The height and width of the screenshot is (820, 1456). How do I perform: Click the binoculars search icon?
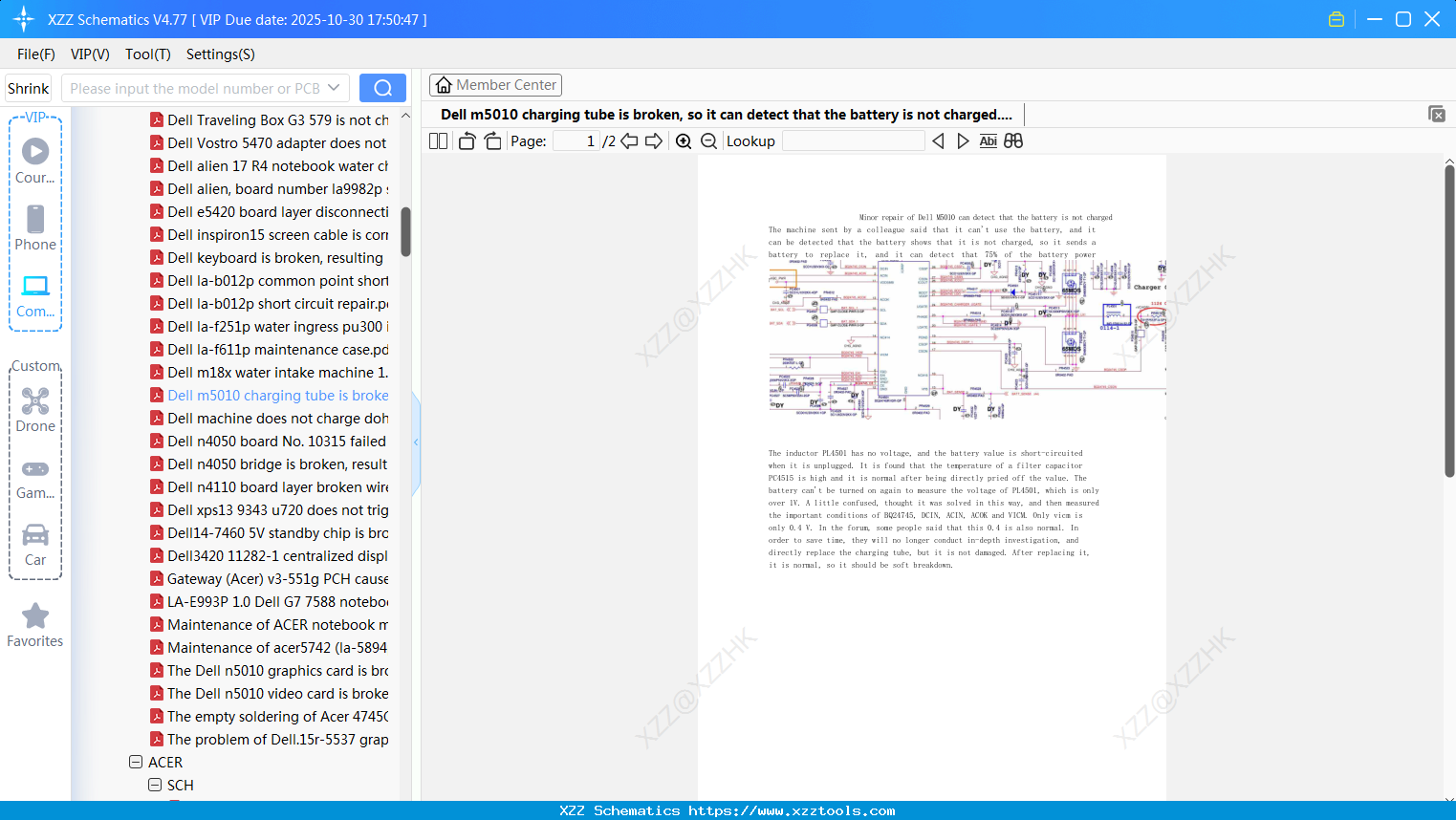click(1013, 141)
